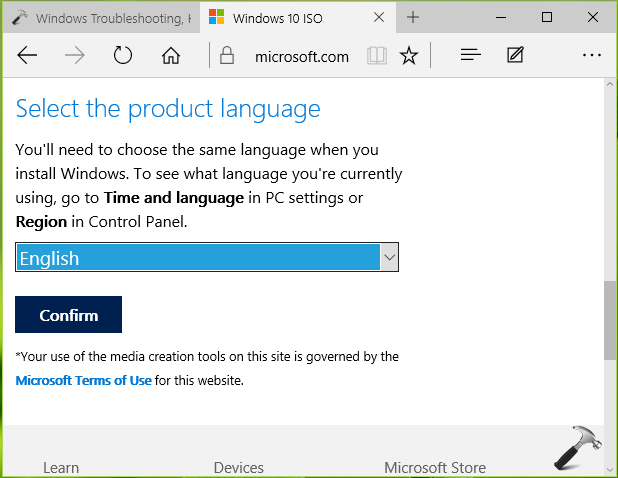Switch to Windows Troubleshooting tab
This screenshot has height=478, width=618.
pyautogui.click(x=102, y=18)
